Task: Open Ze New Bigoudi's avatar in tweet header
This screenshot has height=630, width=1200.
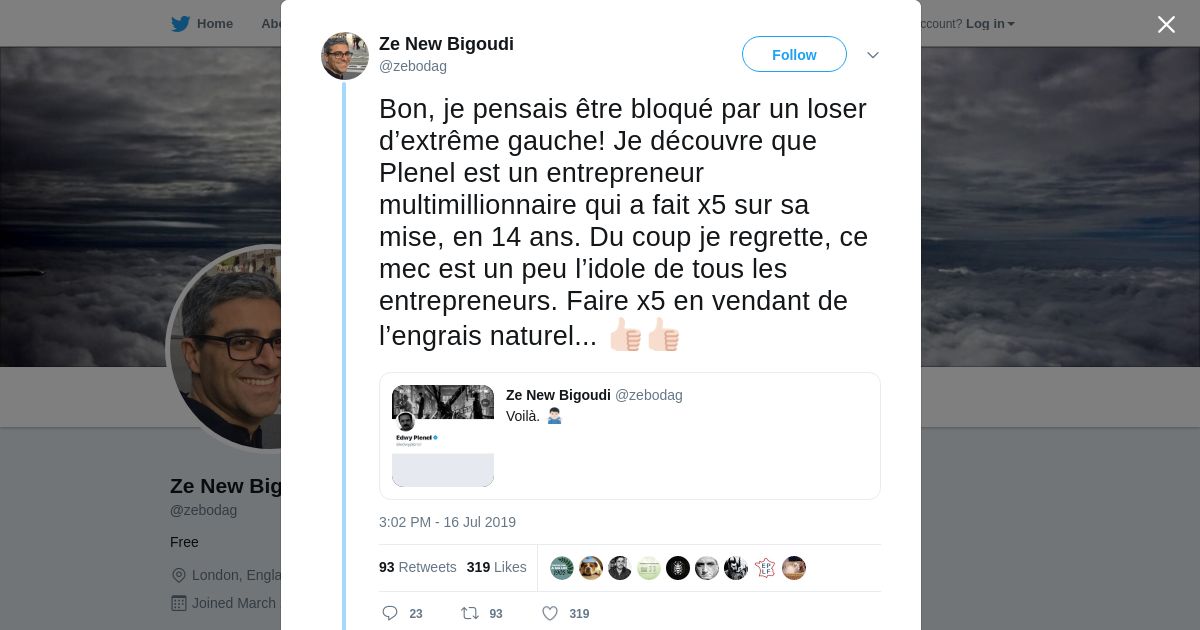Action: coord(345,56)
